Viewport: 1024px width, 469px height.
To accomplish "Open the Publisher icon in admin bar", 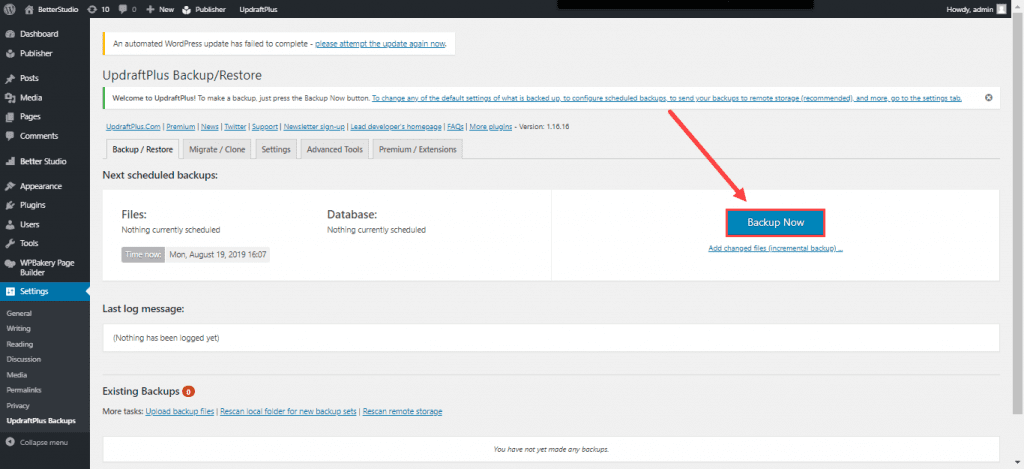I will coord(187,10).
